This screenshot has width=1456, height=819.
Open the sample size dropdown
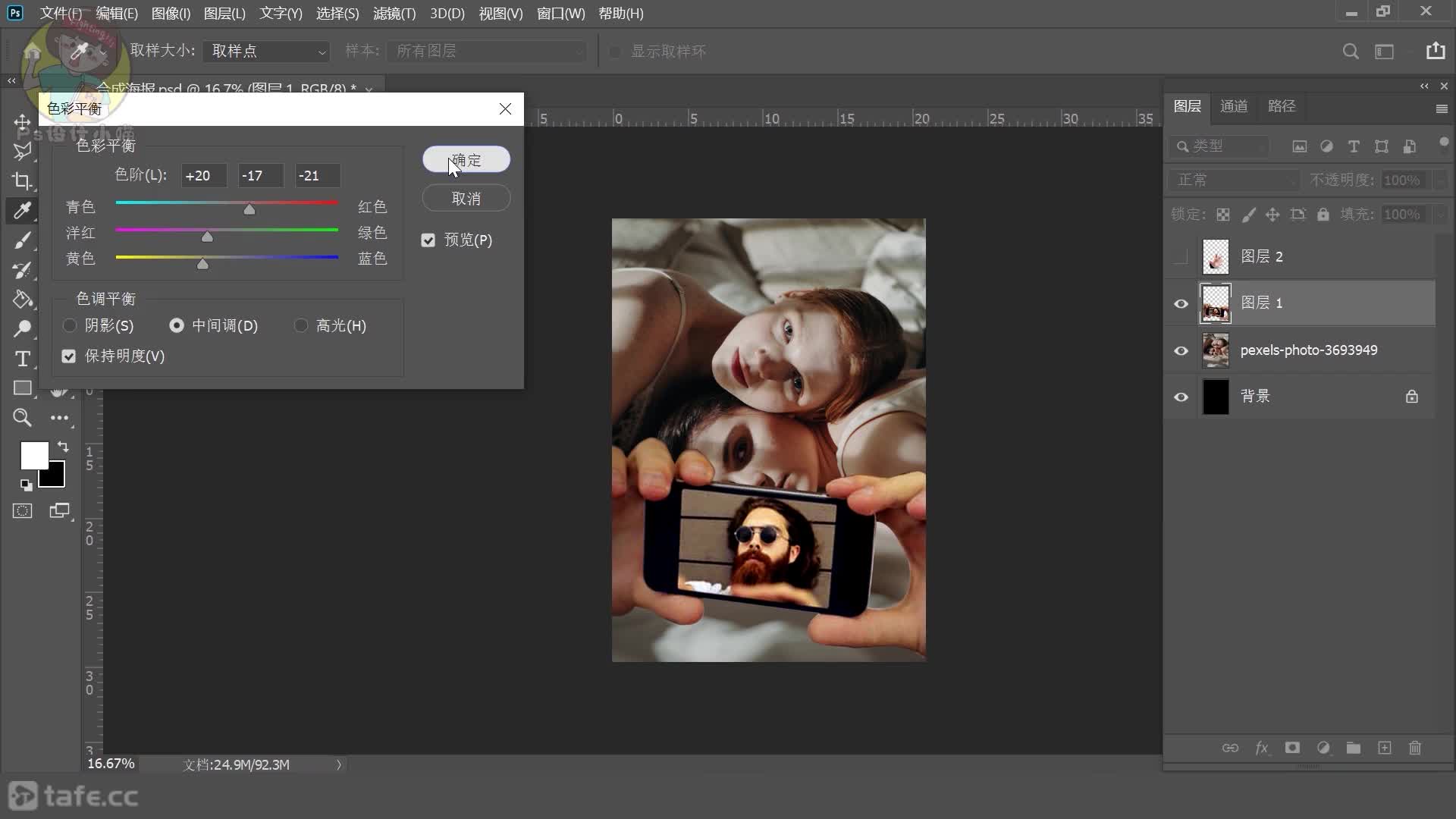(266, 51)
